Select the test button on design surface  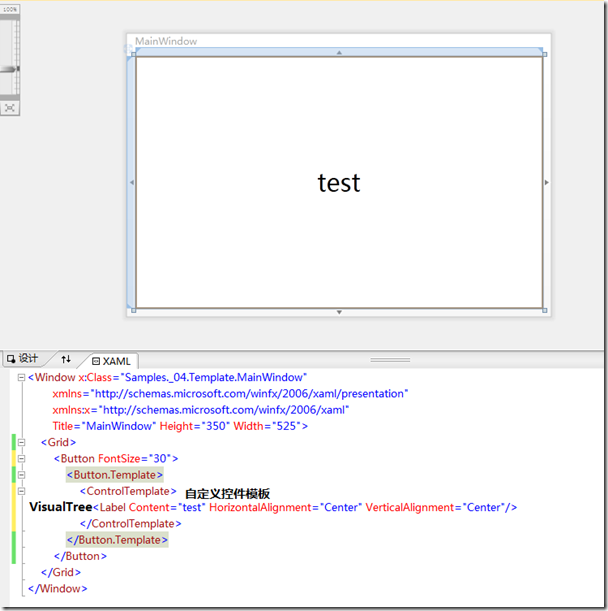[x=339, y=182]
